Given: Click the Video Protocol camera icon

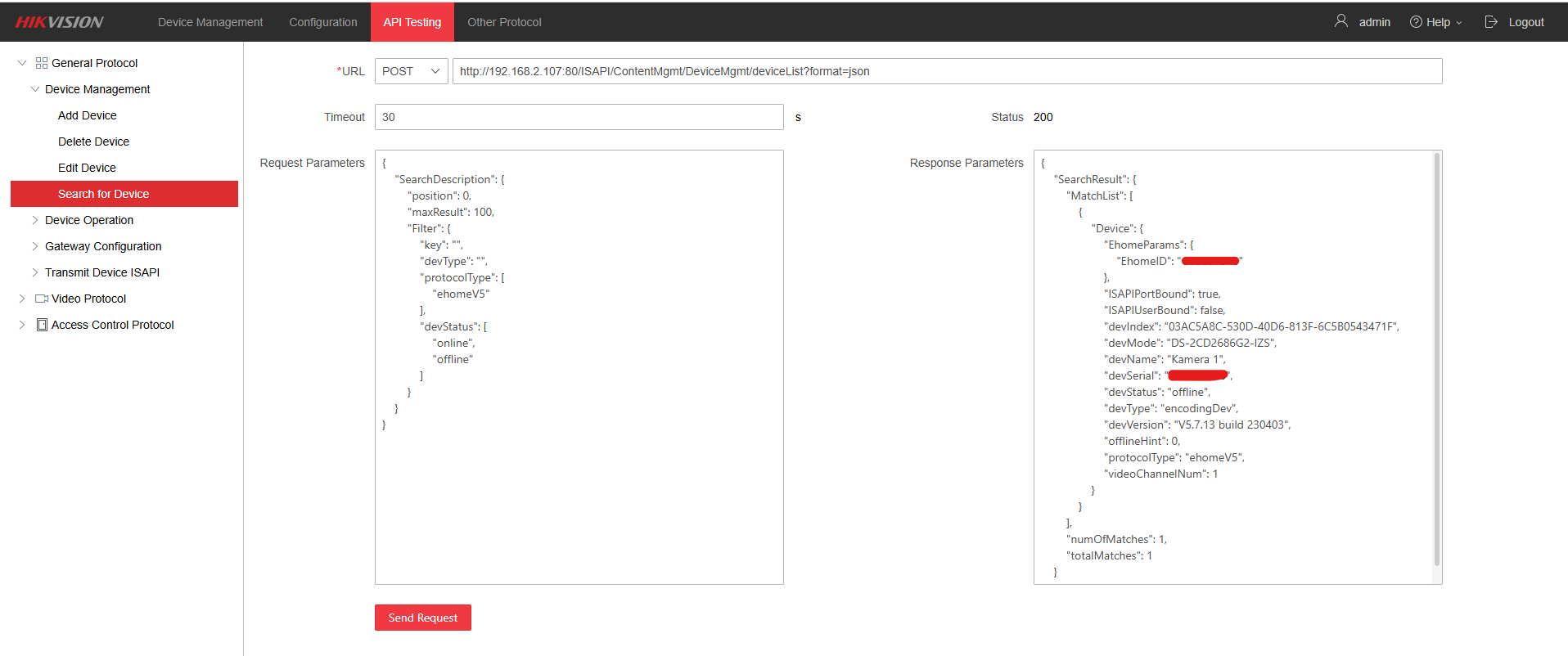Looking at the screenshot, I should (x=42, y=299).
